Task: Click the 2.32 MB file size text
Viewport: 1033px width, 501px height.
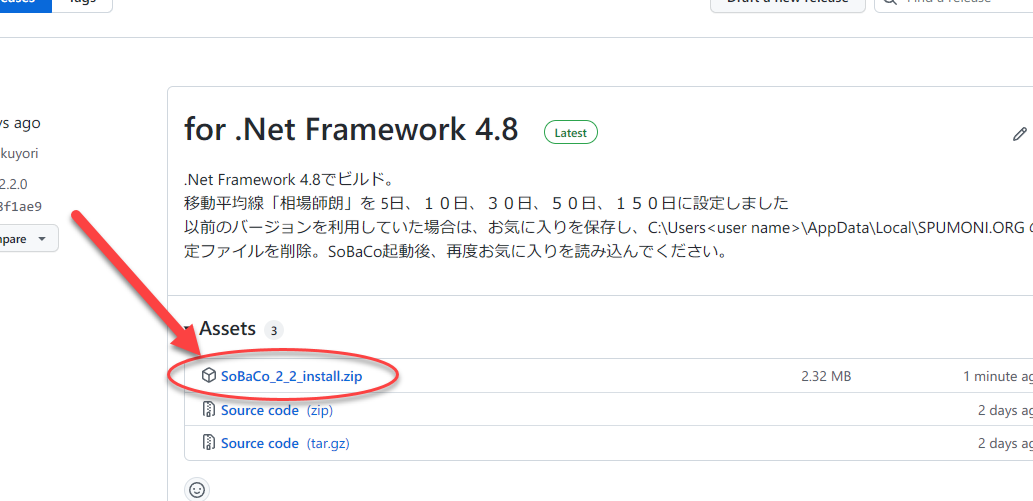Action: [x=826, y=376]
